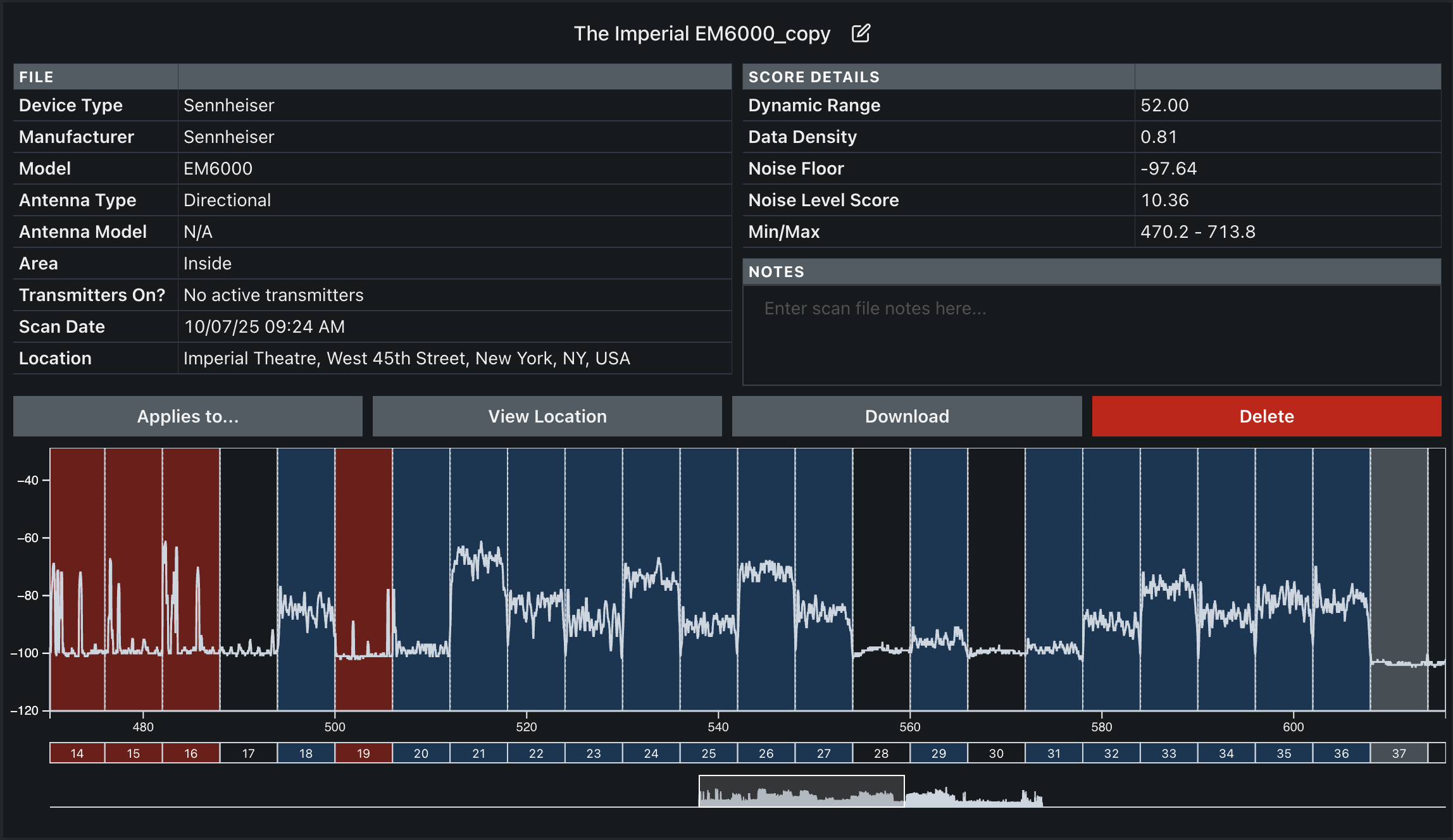The width and height of the screenshot is (1453, 840).
Task: Select TV channel 30 block
Action: 996,753
